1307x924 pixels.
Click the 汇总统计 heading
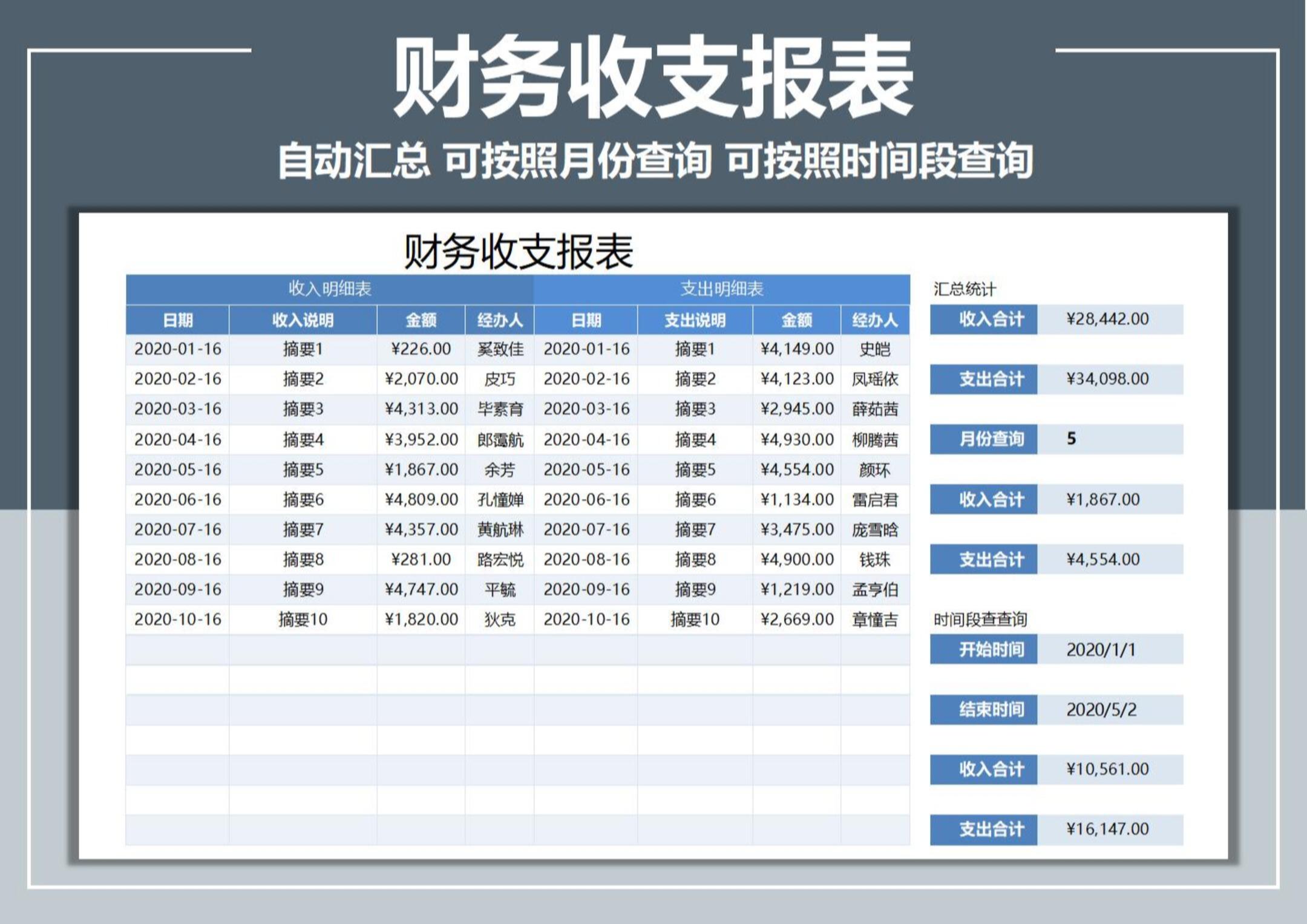(x=965, y=289)
